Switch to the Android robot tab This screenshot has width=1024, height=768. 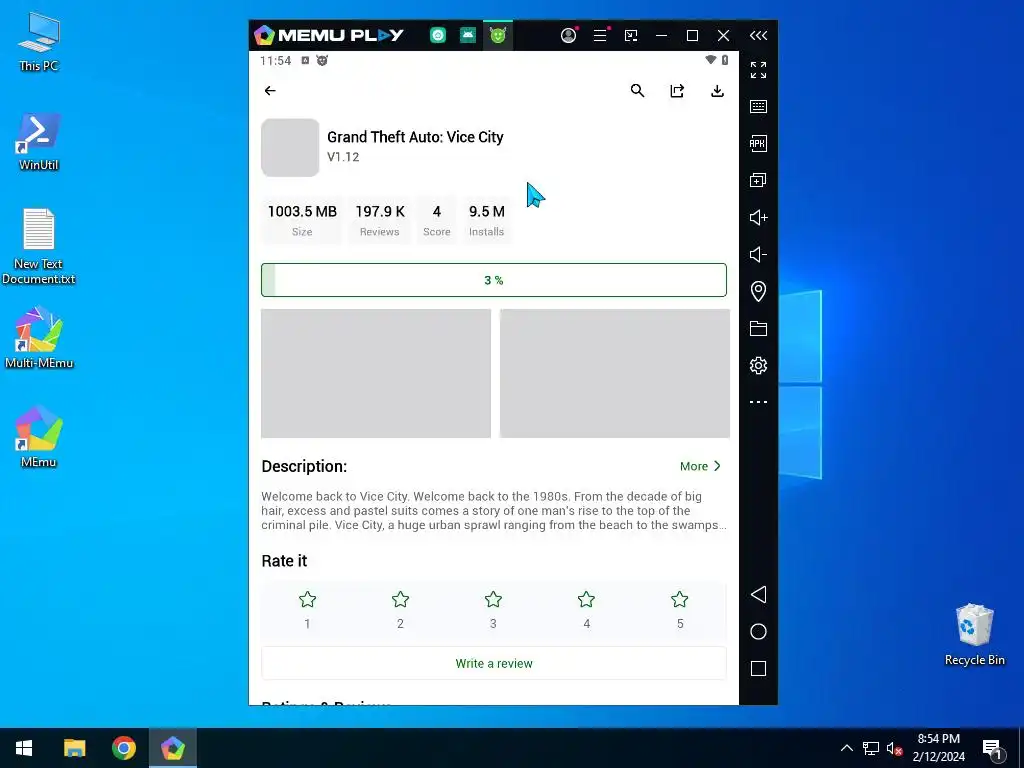tap(468, 35)
